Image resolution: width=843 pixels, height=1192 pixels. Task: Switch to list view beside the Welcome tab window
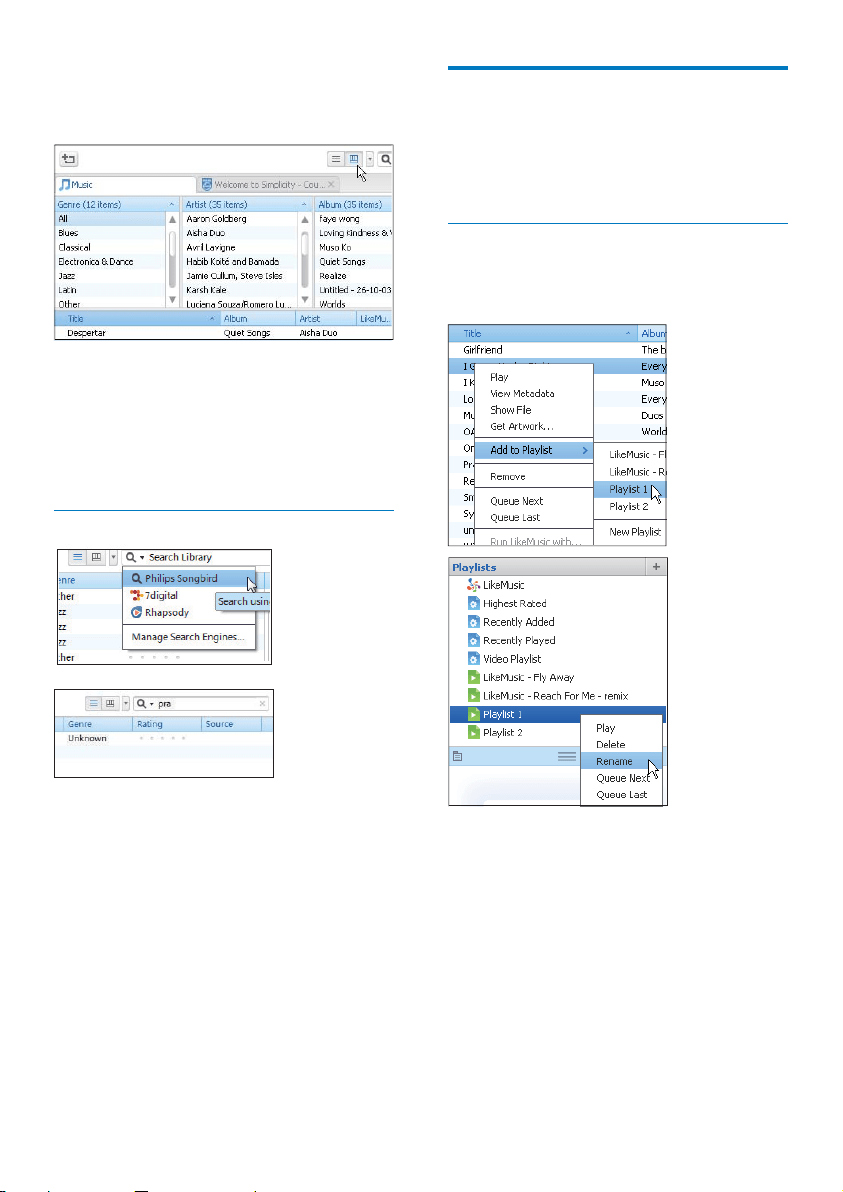point(336,159)
